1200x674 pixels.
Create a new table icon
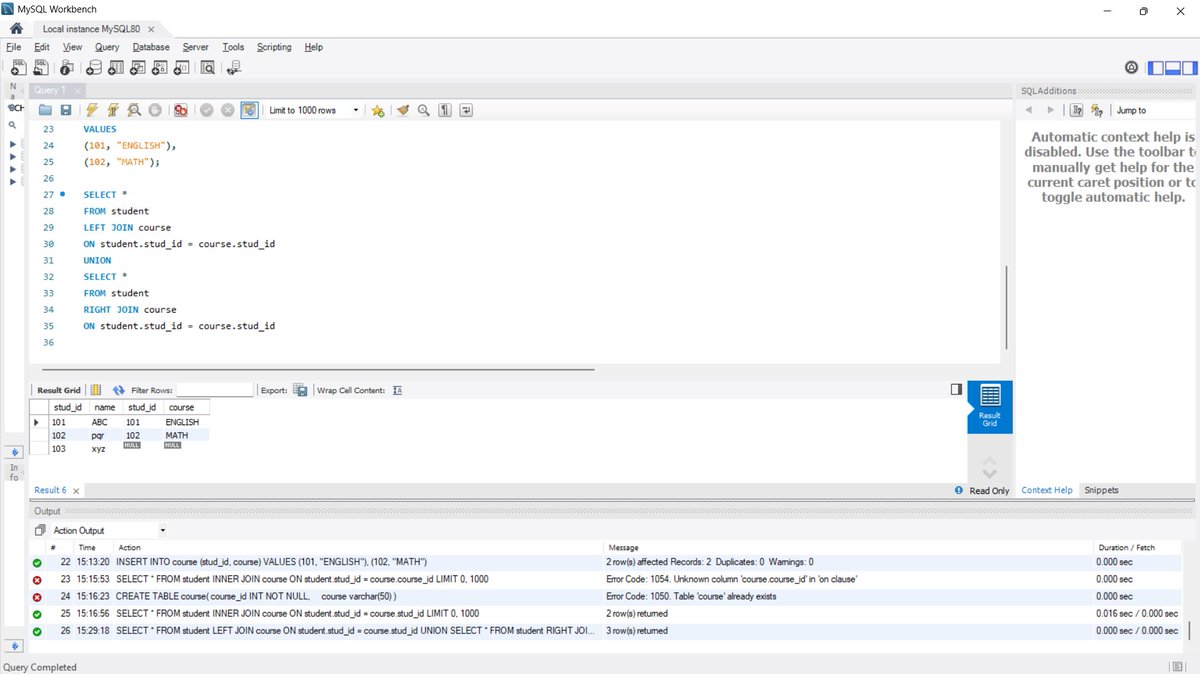coord(115,68)
